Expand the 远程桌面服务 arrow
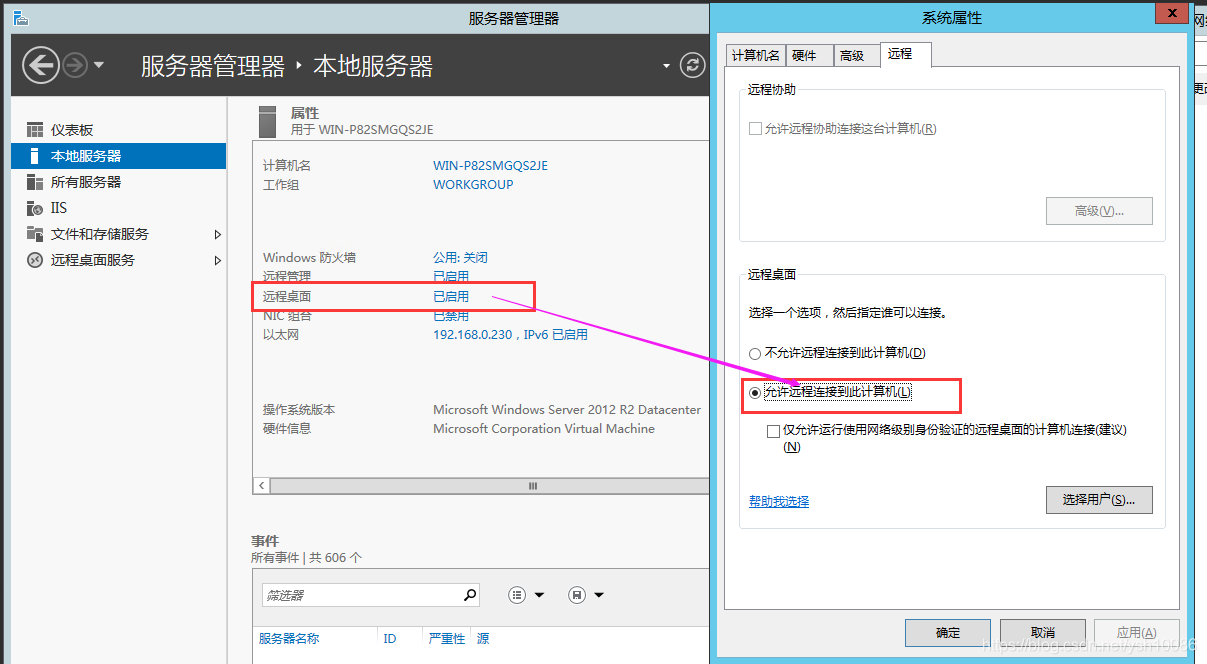Screen dimensions: 1207x664 [x=218, y=260]
